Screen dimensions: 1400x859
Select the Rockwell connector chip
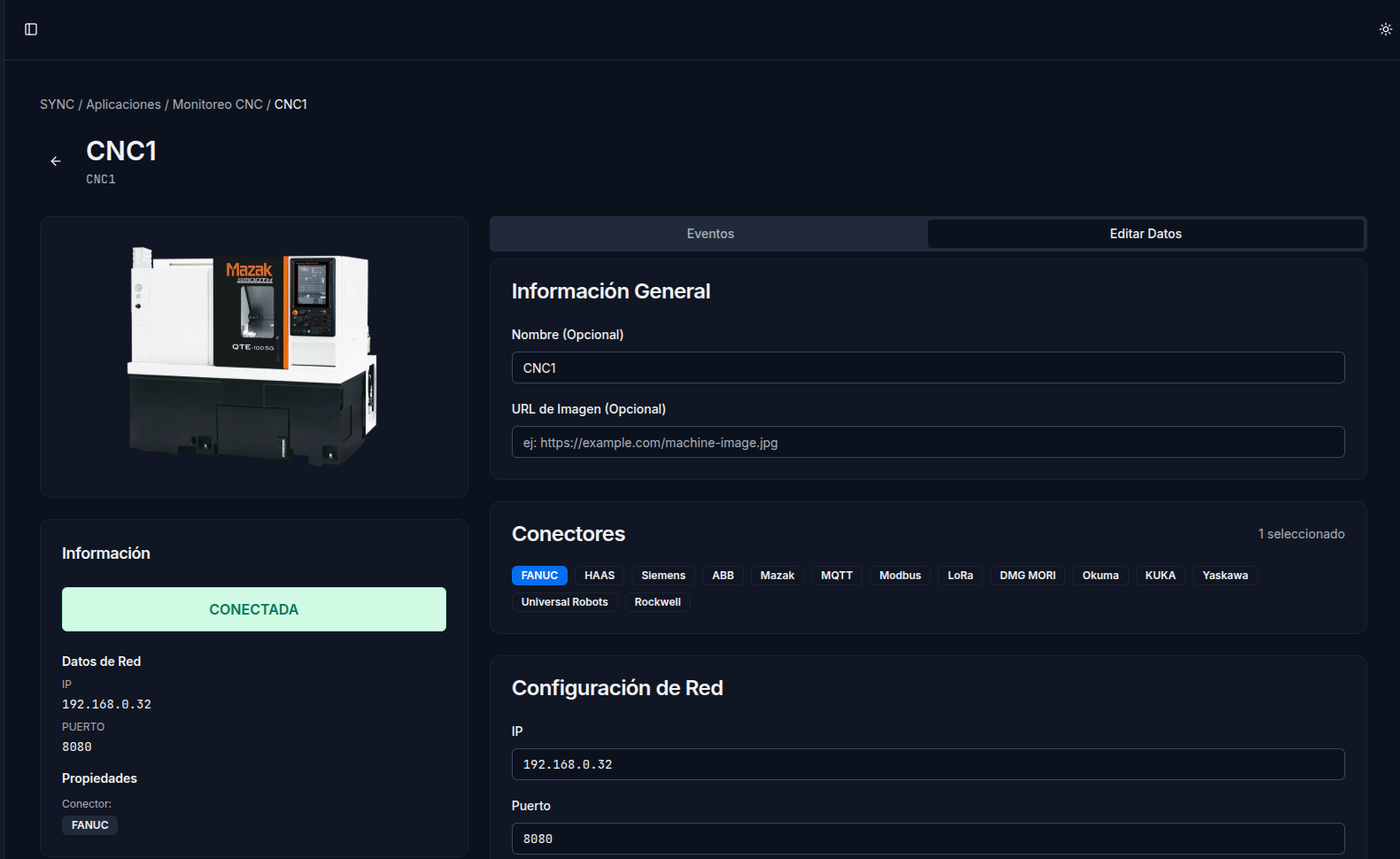(657, 602)
